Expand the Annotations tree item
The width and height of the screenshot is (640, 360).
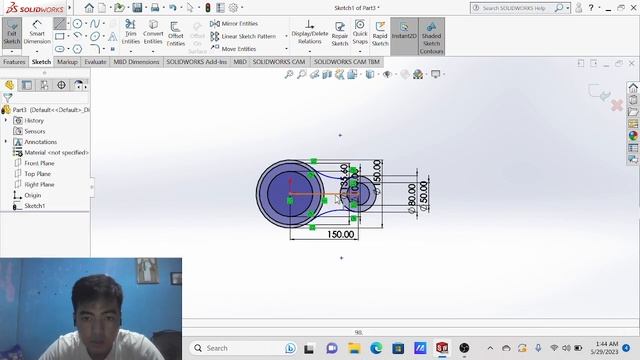pos(6,142)
